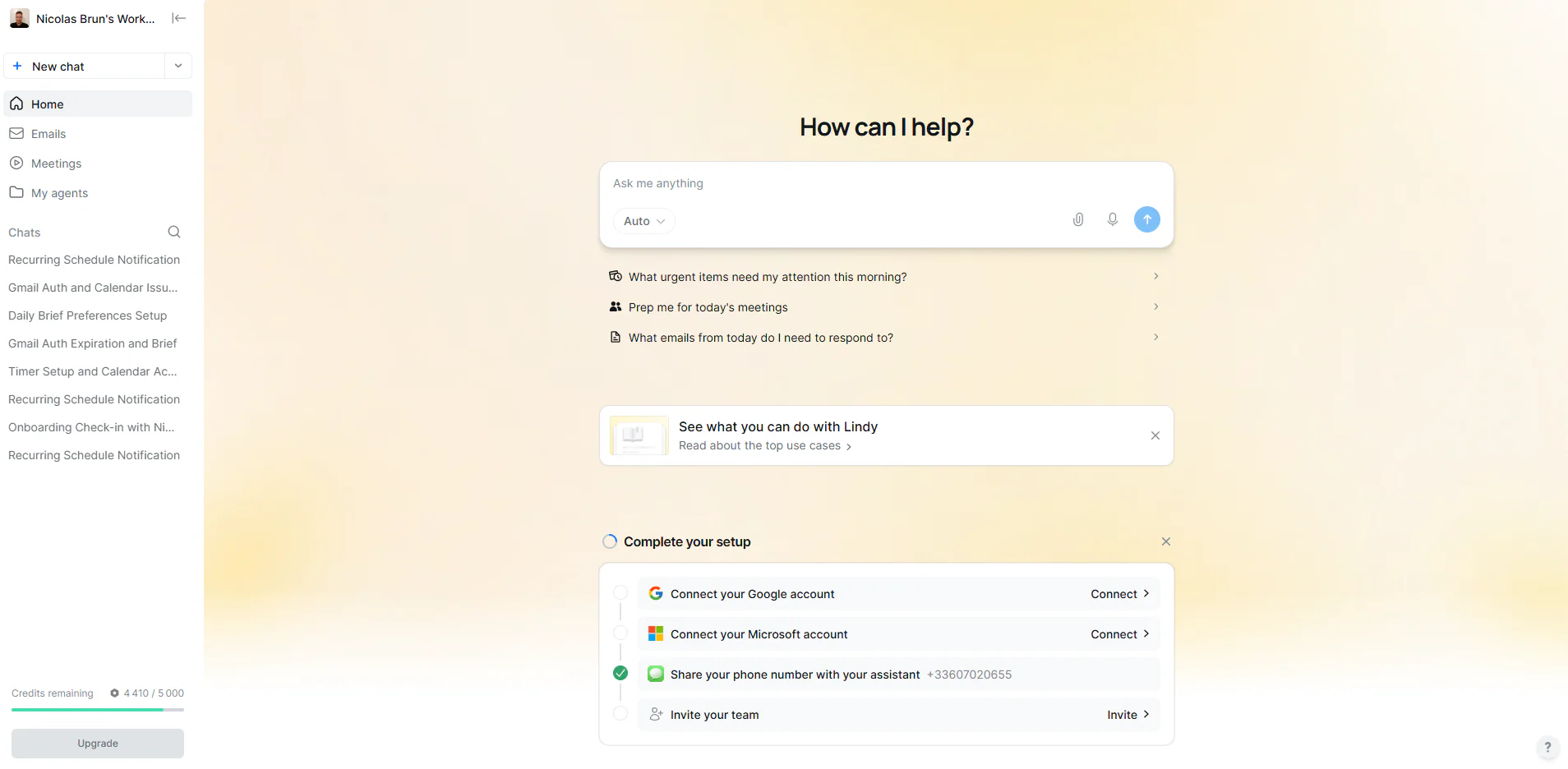
Task: Click chevron beside emails from today suggestion
Action: [1156, 337]
